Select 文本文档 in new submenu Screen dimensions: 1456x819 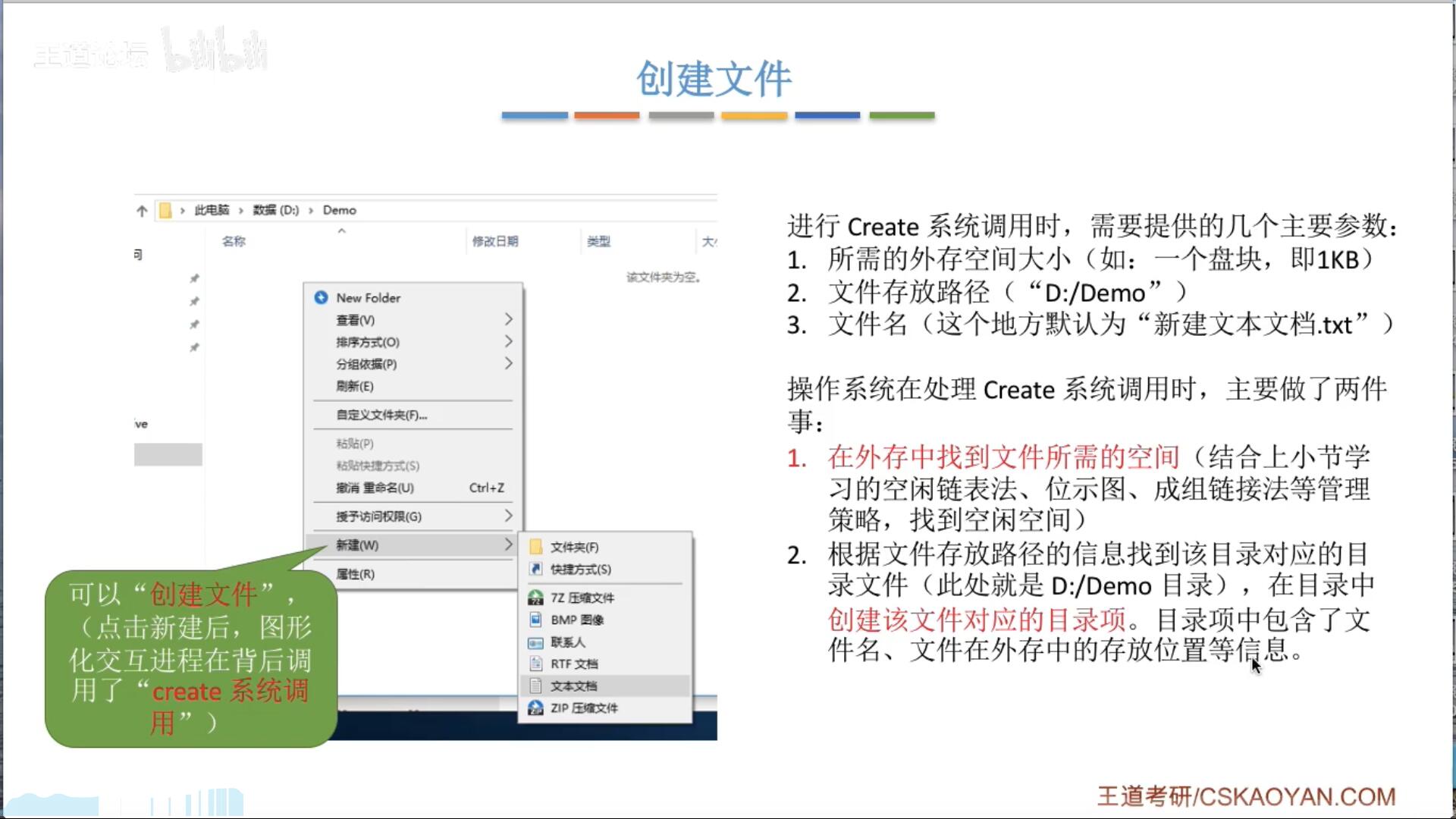(605, 686)
